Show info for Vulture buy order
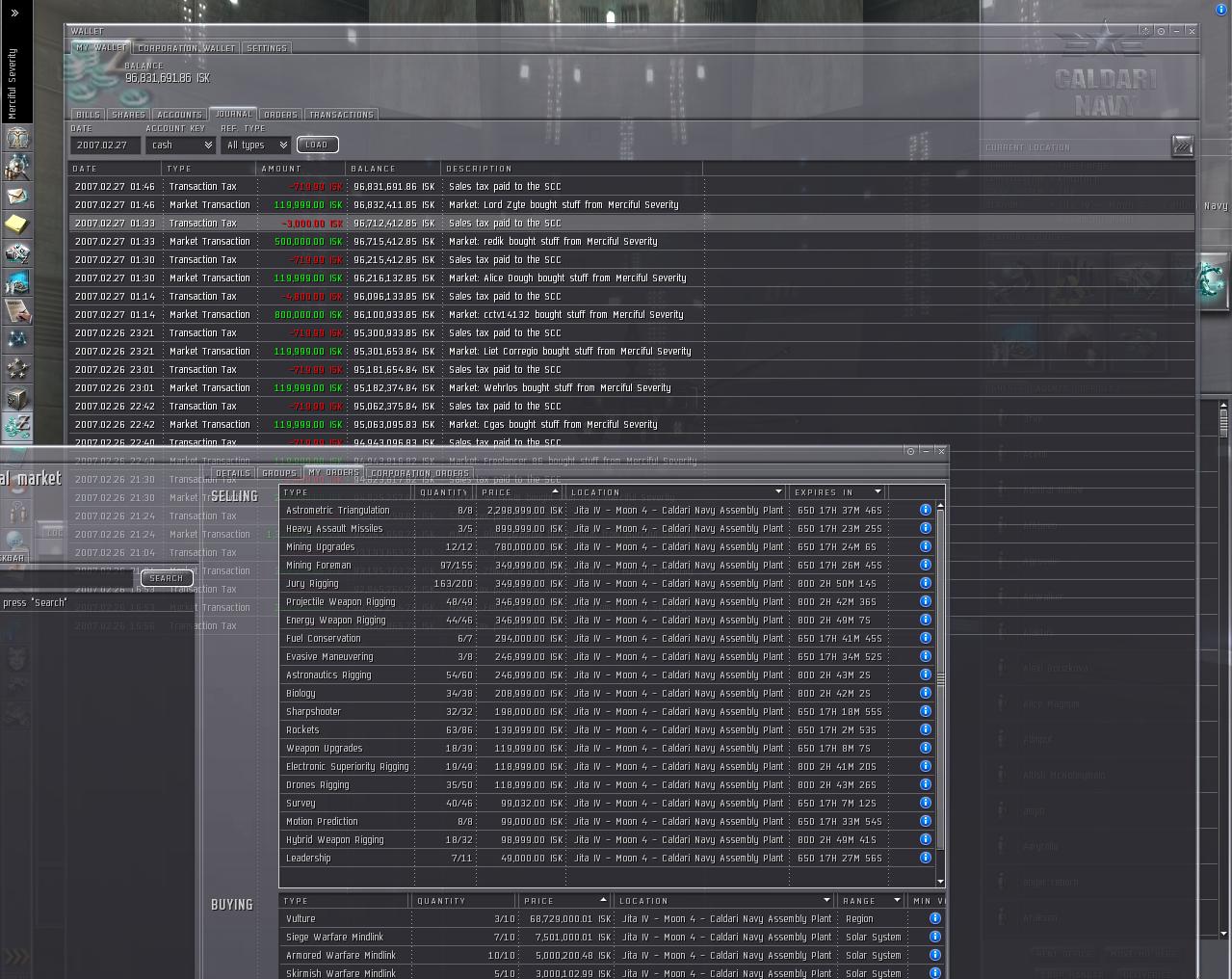Screen dimensions: 1232x979 coord(934,918)
